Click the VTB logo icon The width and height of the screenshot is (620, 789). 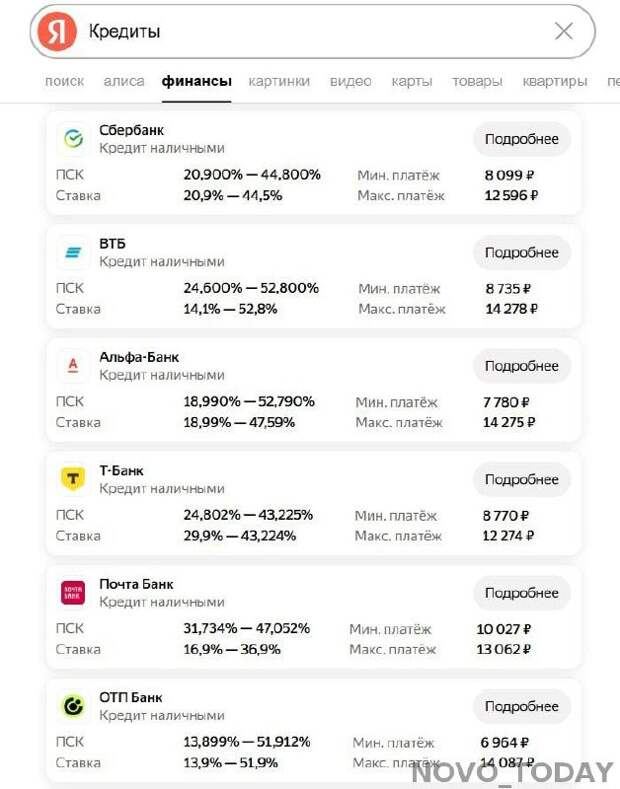click(73, 252)
